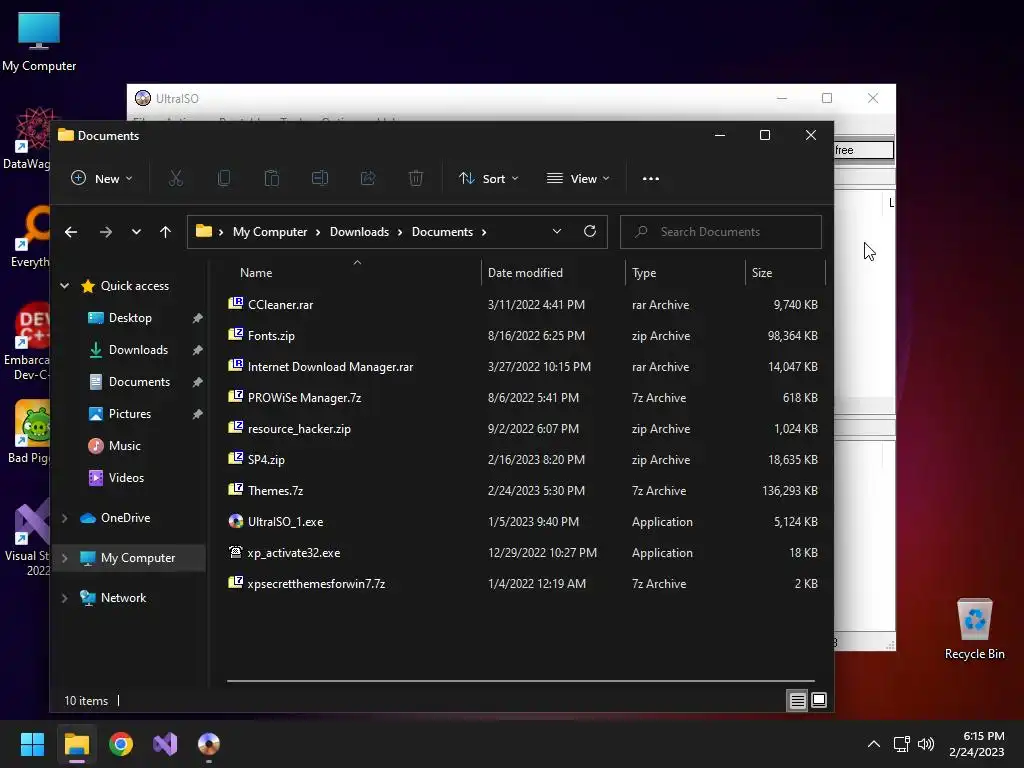The width and height of the screenshot is (1024, 768).
Task: Show recent locations dropdown arrow
Action: [136, 232]
